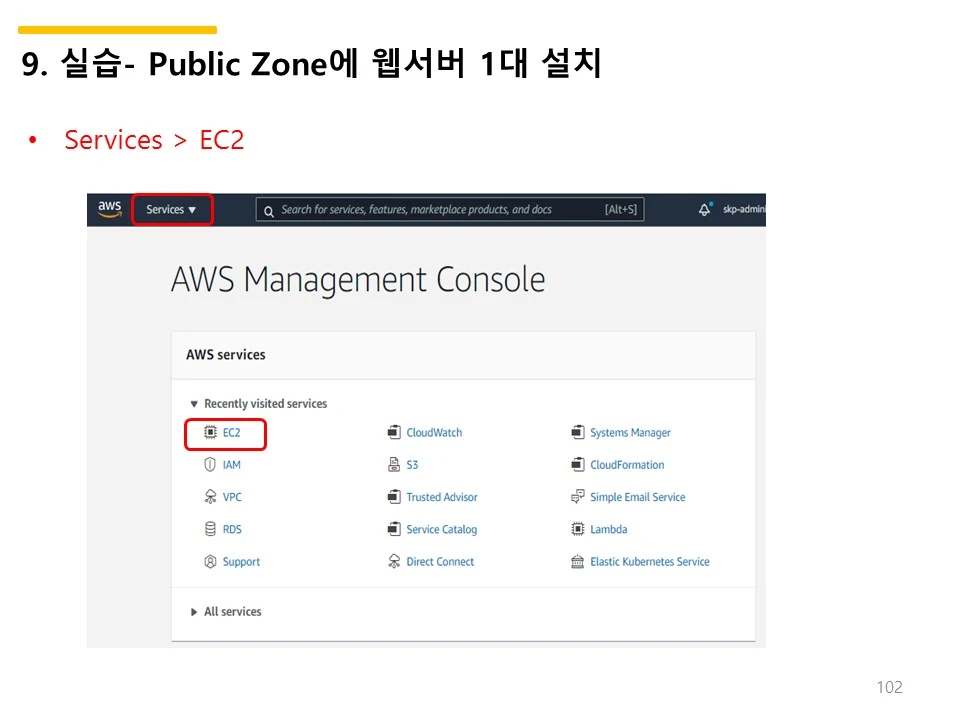Click the AWS Management Console heading
Image resolution: width=960 pixels, height=720 pixels.
click(358, 280)
